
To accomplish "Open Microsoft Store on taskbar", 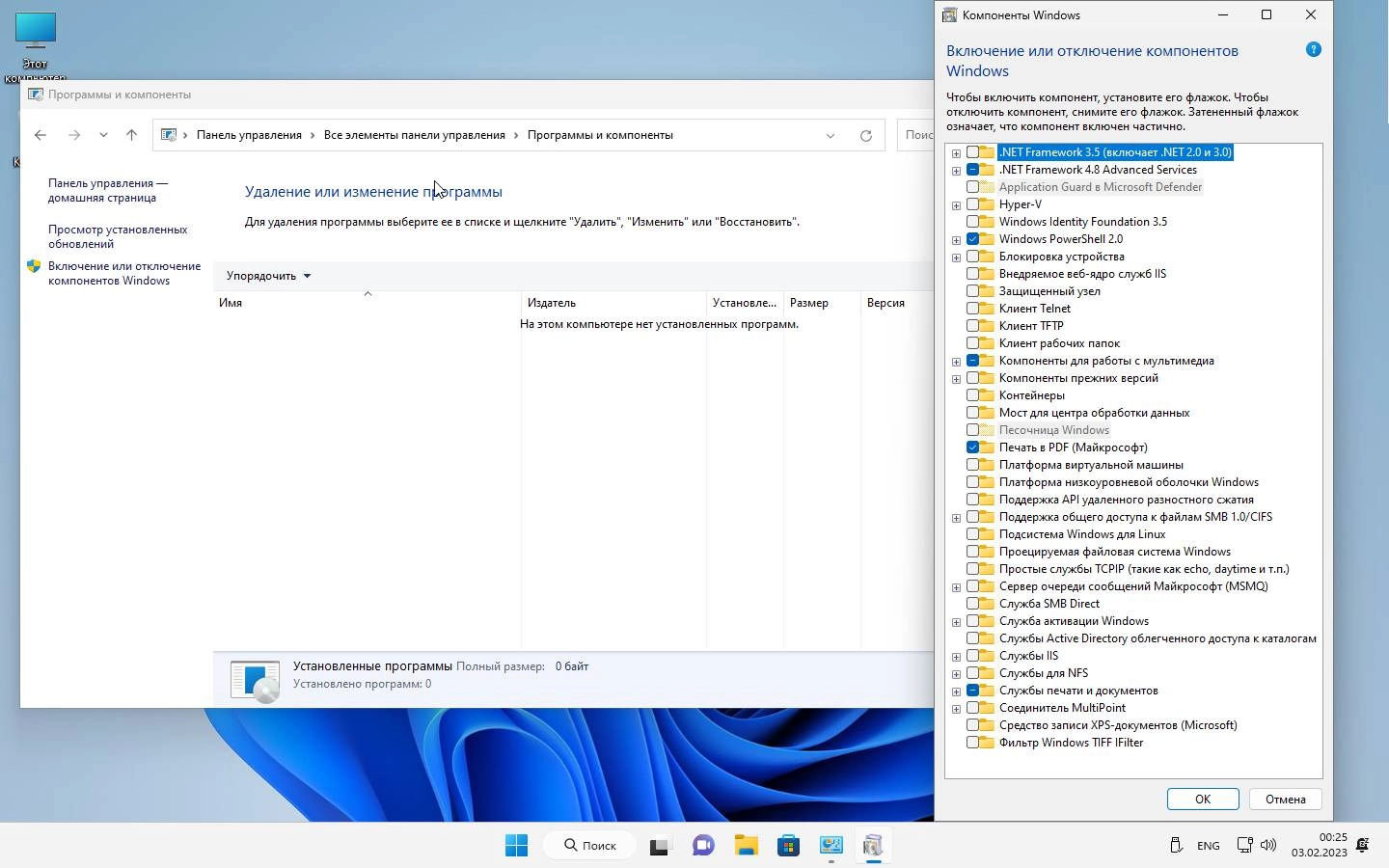I will click(788, 846).
